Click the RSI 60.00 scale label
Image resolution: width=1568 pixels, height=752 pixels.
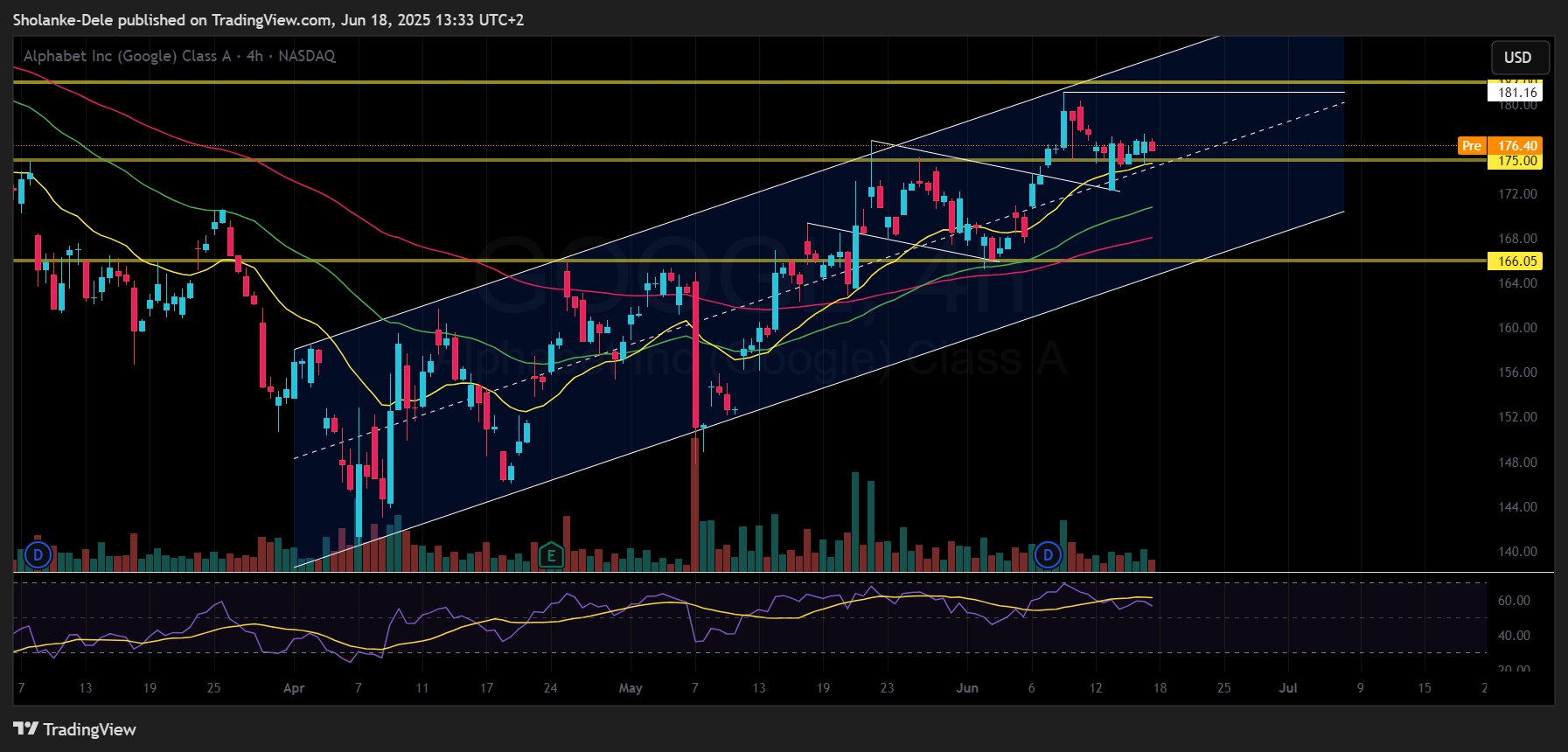[1514, 601]
